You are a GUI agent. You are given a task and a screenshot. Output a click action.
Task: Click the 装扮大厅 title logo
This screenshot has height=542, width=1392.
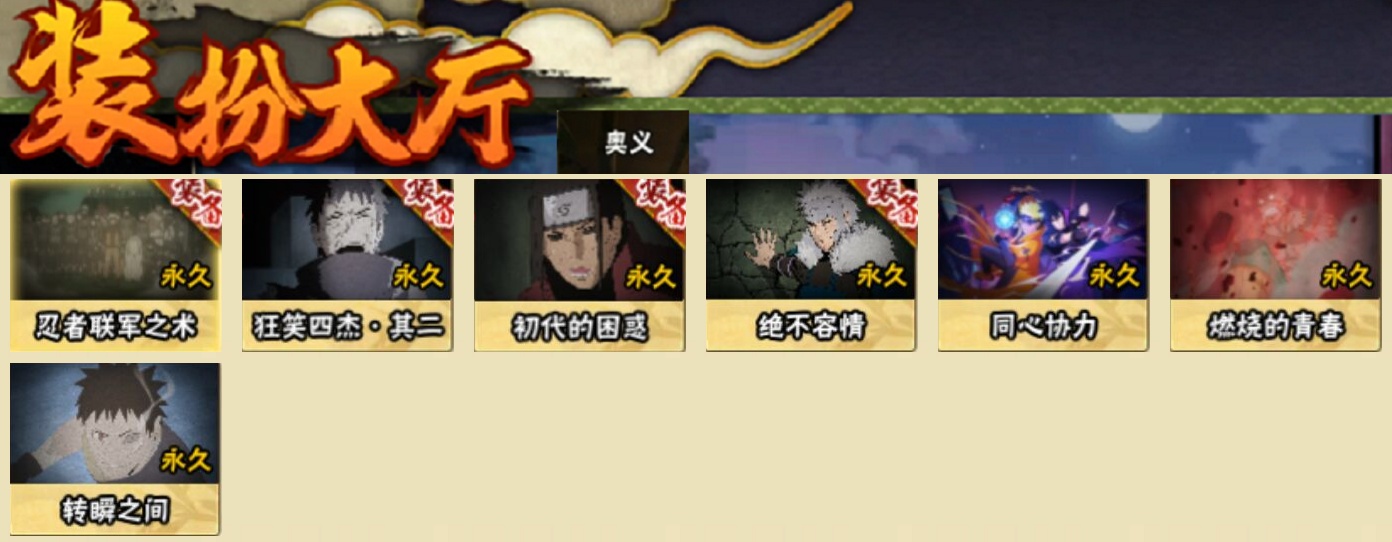(270, 88)
